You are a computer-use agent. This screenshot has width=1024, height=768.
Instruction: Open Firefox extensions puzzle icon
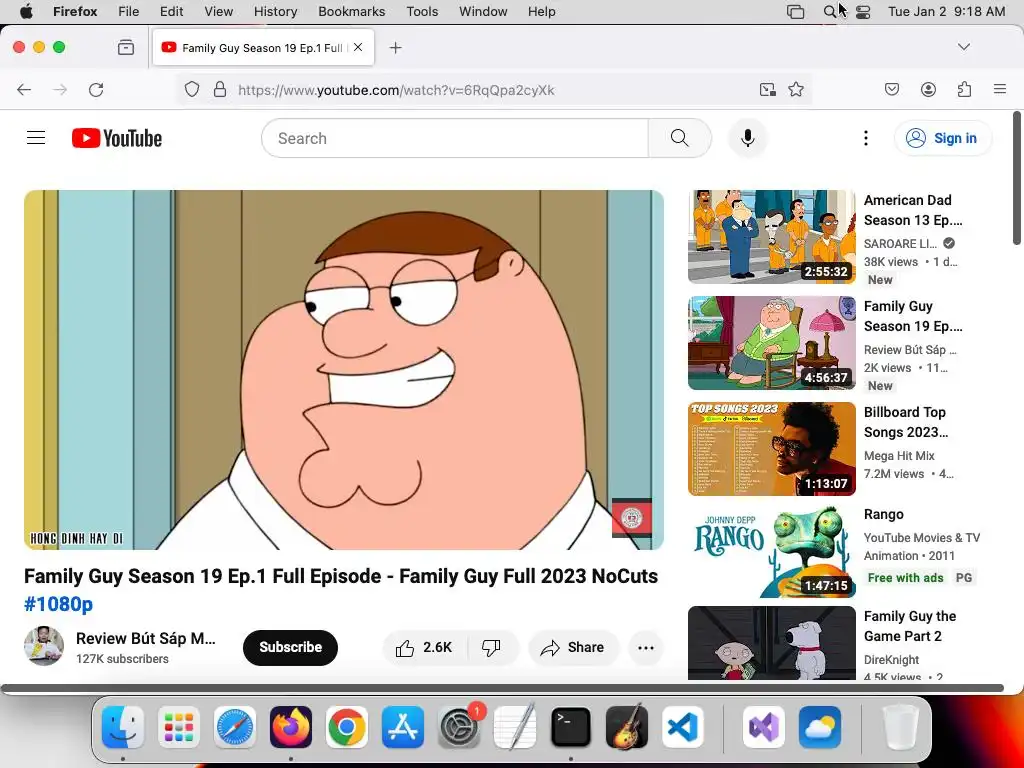[964, 89]
